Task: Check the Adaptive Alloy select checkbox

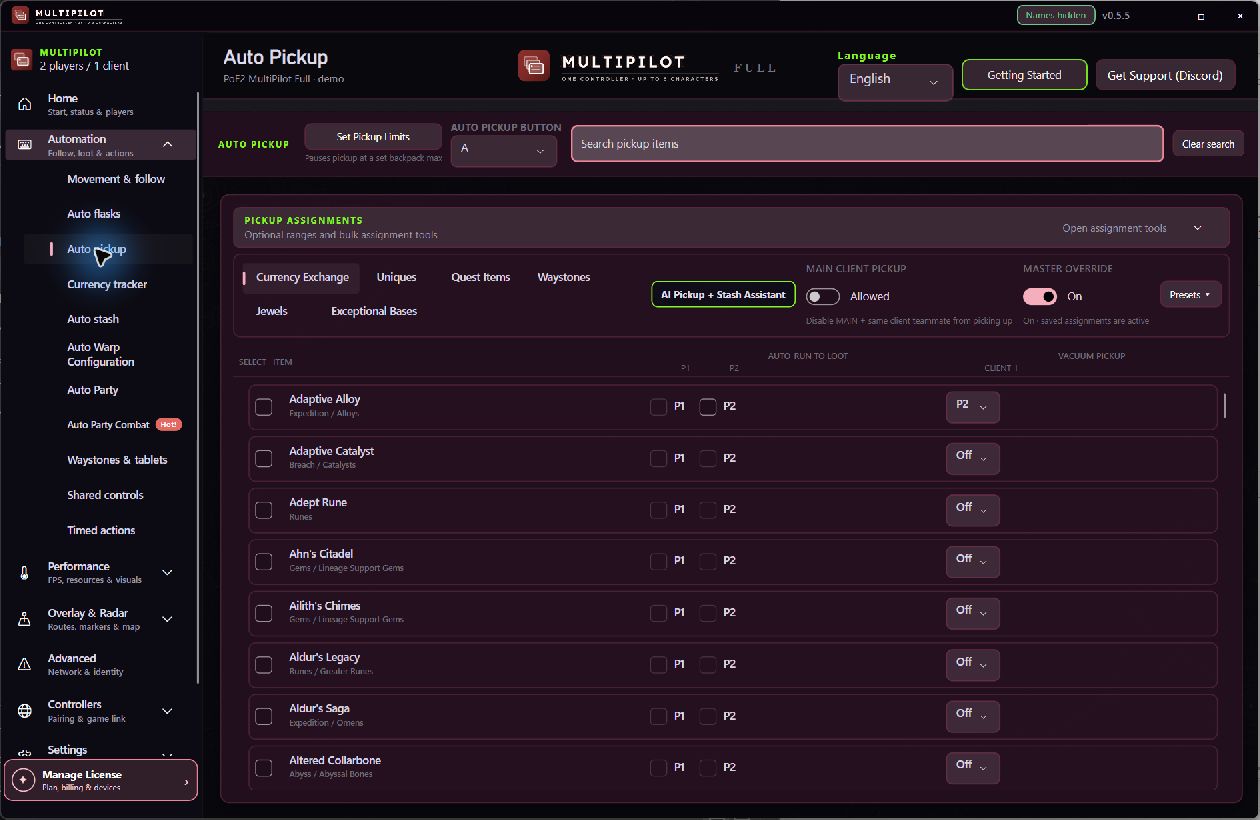Action: (264, 407)
